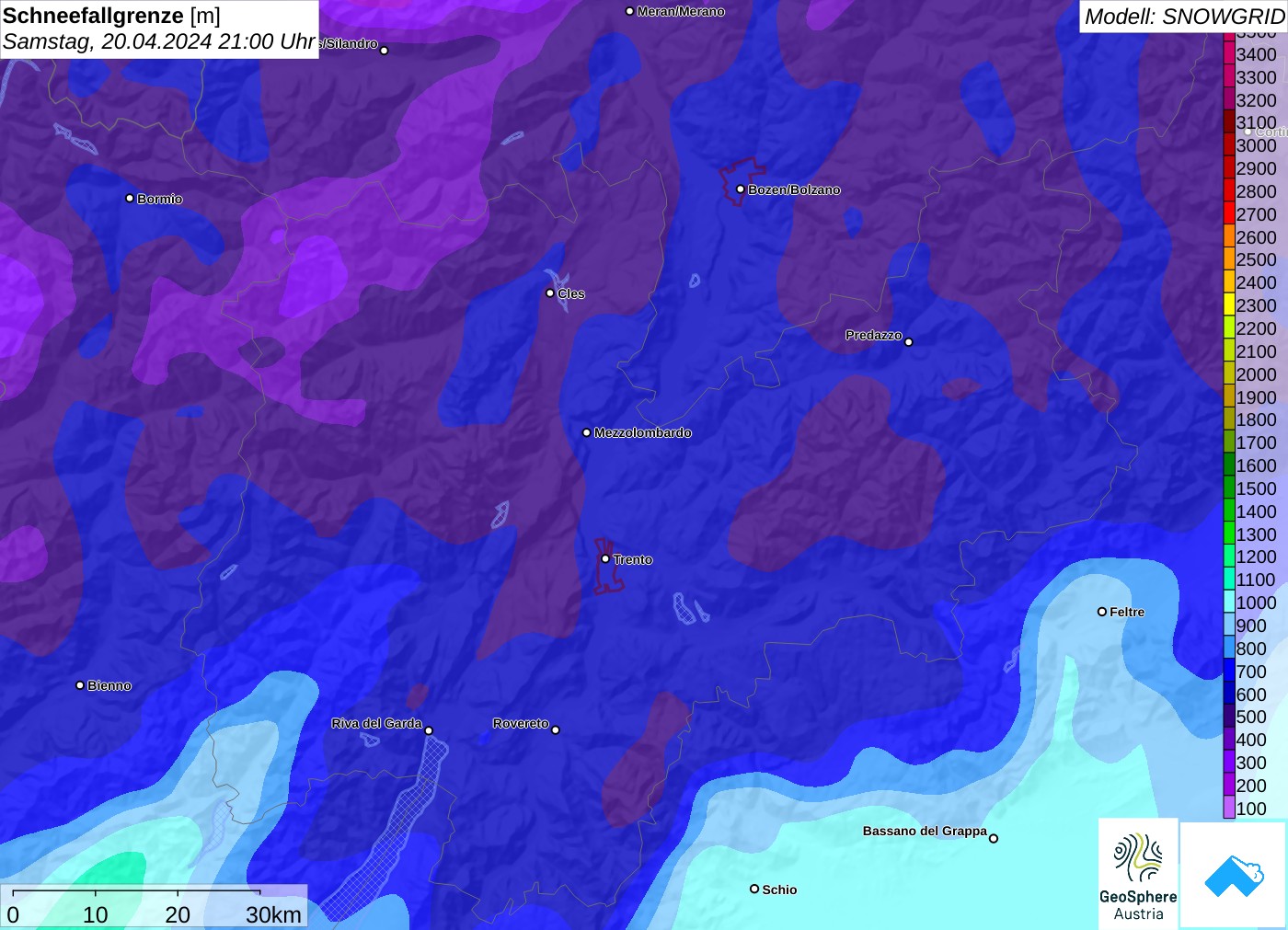Click the Modell: SNOWGRID label
The width and height of the screenshot is (1288, 930).
(x=1184, y=17)
